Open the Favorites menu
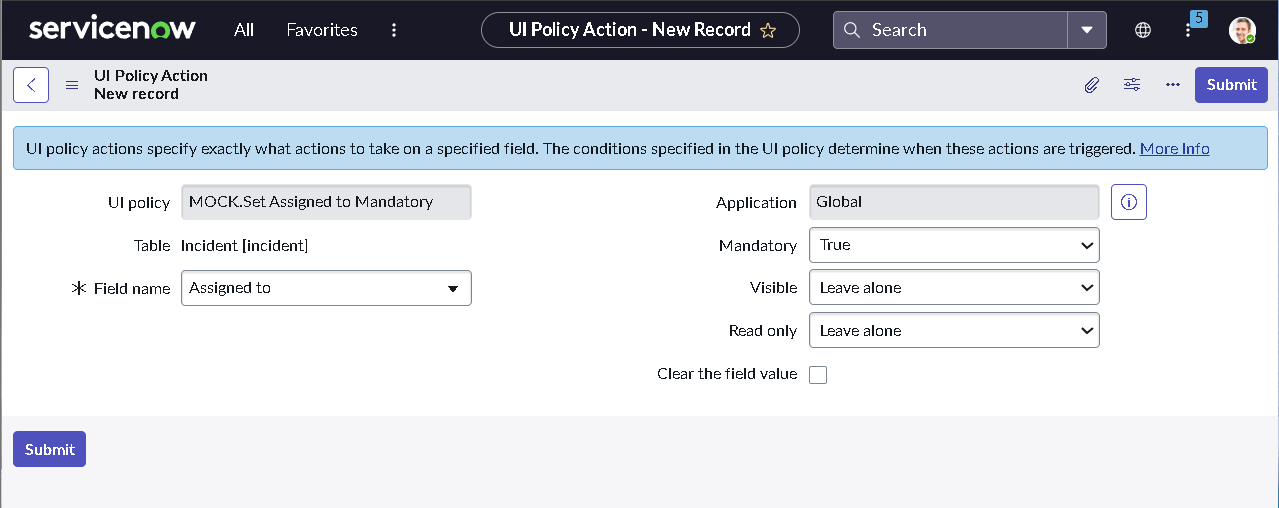 click(322, 30)
